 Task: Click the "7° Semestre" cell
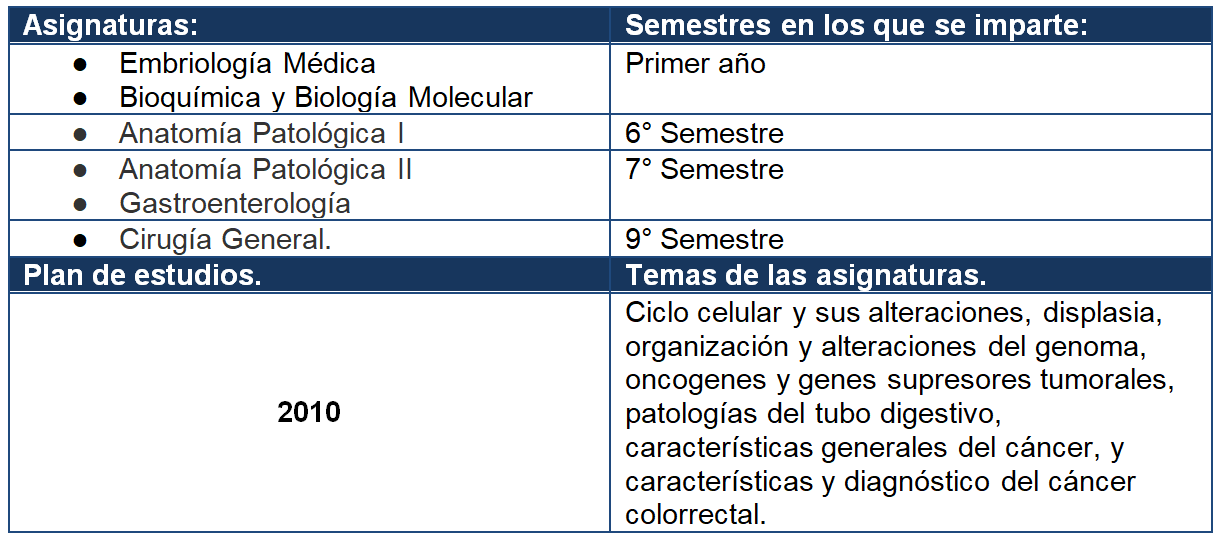point(704,169)
